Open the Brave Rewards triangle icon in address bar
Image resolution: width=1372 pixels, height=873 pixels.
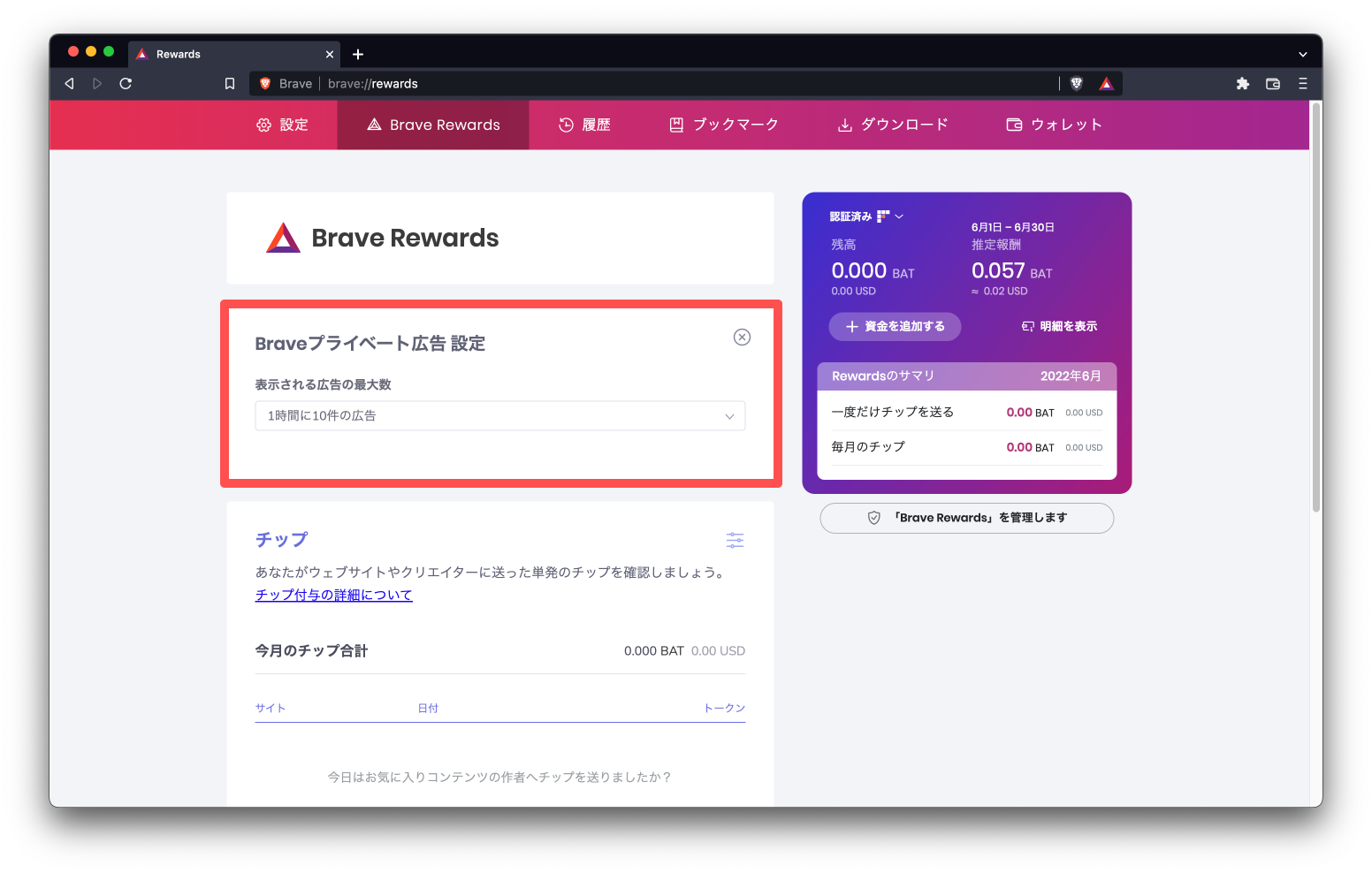point(1106,83)
